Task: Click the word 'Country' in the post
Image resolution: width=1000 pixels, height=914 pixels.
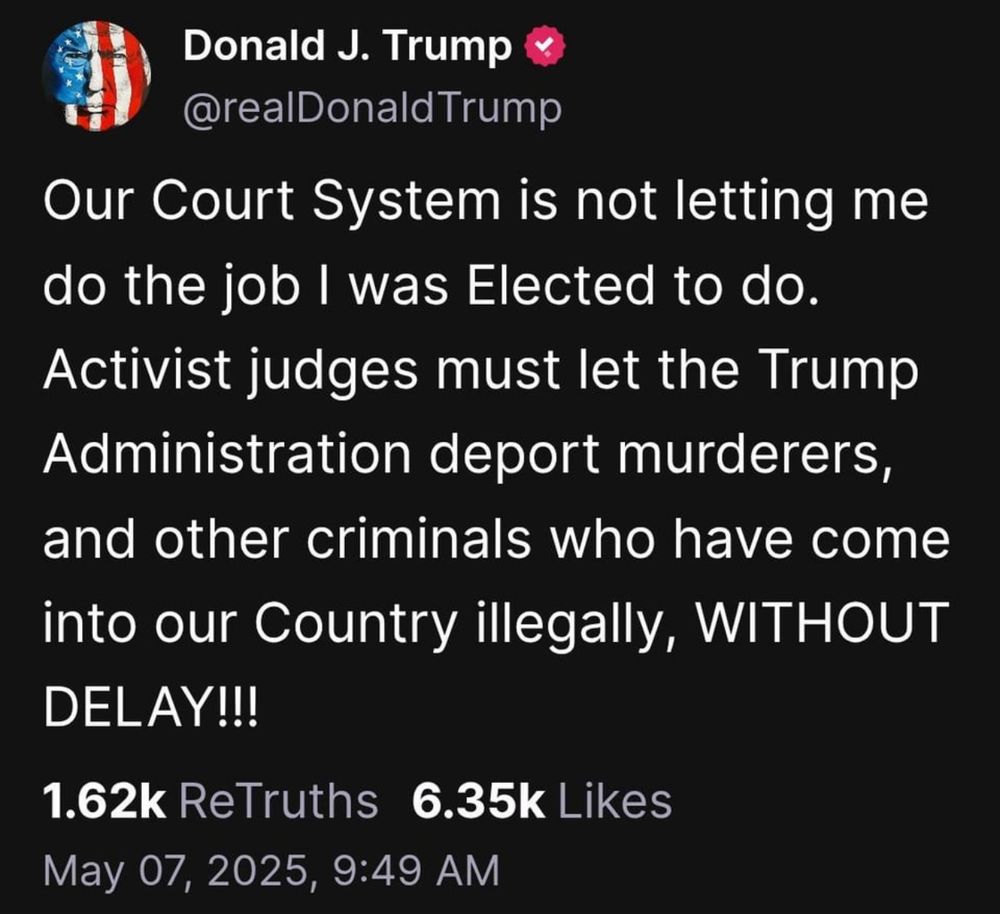Action: click(357, 624)
